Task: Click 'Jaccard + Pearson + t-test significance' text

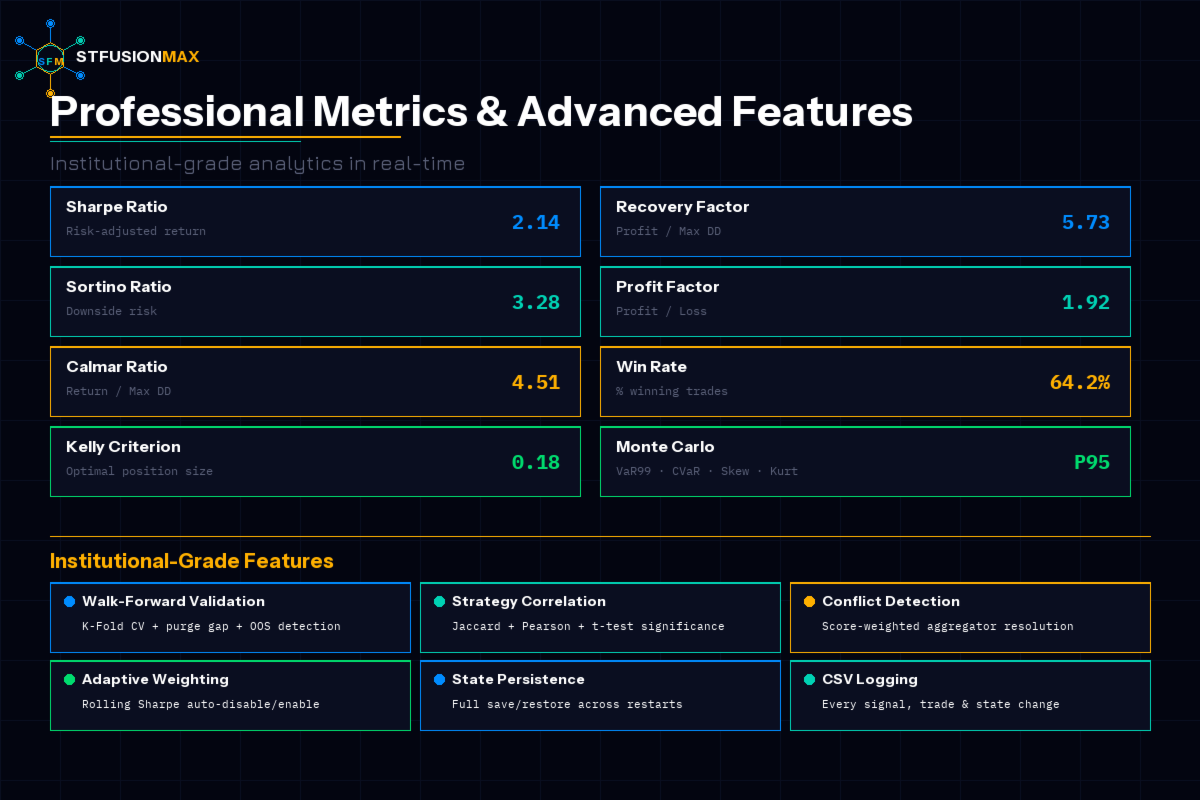Action: 588,626
